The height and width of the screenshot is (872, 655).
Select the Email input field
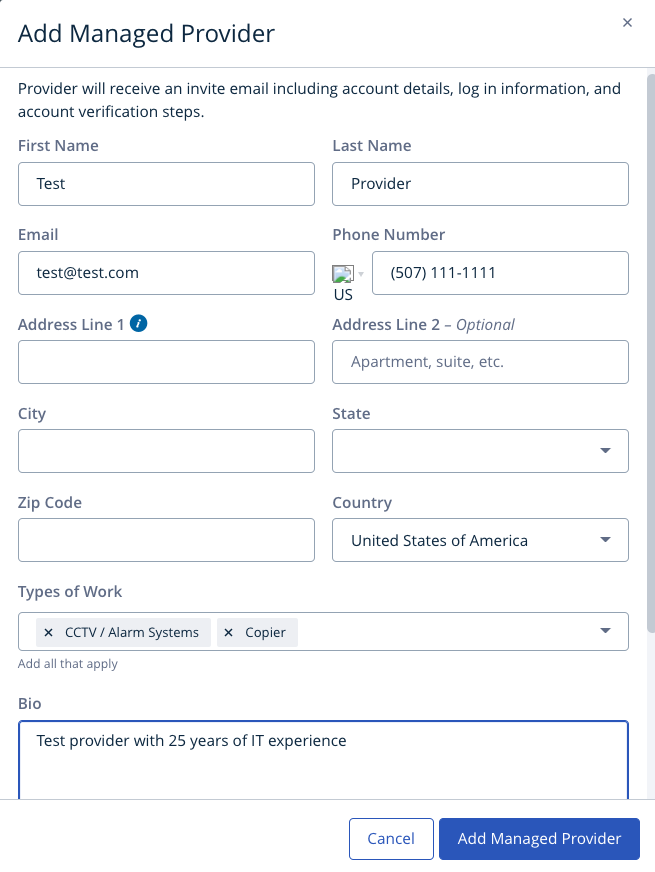[x=166, y=273]
